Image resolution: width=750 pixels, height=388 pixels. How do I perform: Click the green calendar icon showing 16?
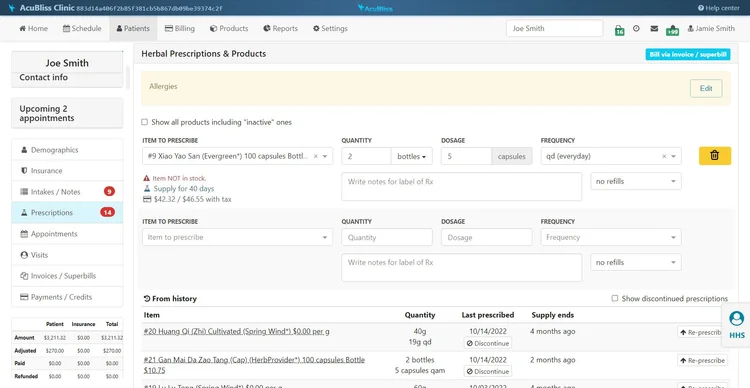click(x=619, y=30)
